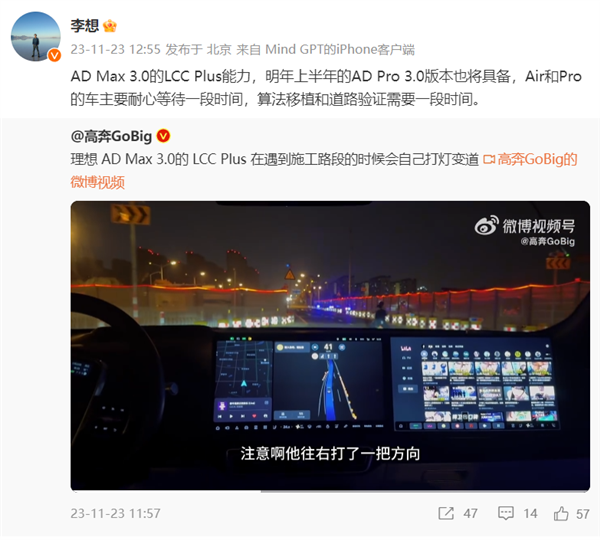Click the orange verified badge on the avatar

pyautogui.click(x=54, y=55)
